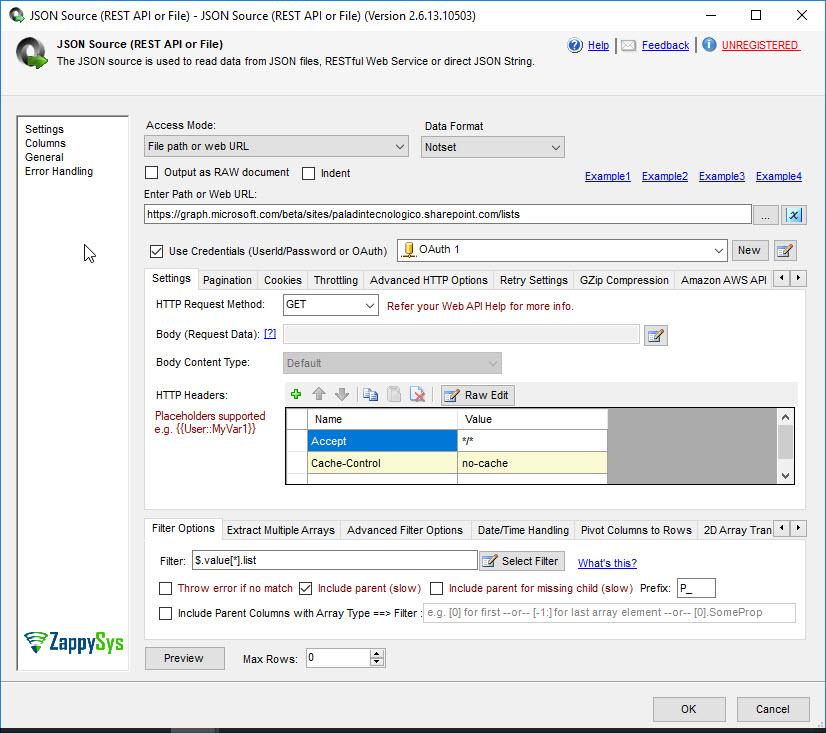Image resolution: width=826 pixels, height=733 pixels.
Task: Click the Cancel button
Action: click(773, 709)
